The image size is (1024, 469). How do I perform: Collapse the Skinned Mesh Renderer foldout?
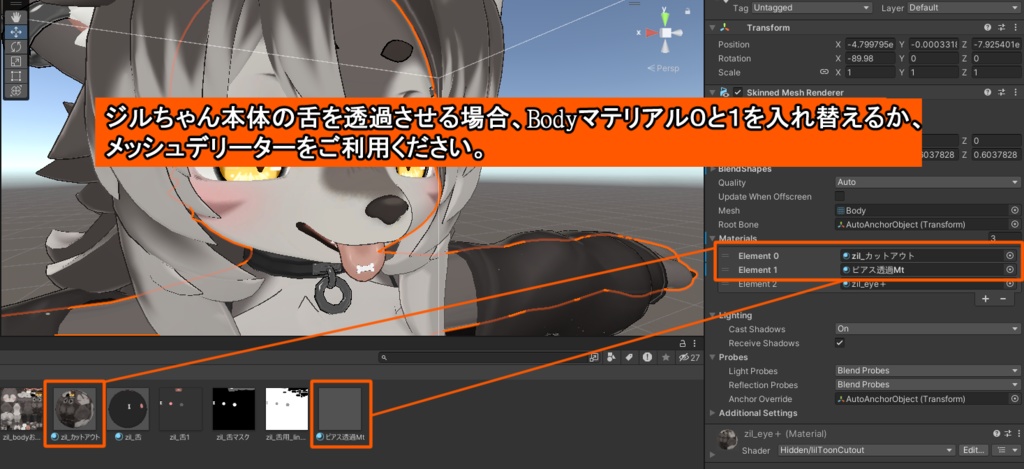[x=712, y=93]
